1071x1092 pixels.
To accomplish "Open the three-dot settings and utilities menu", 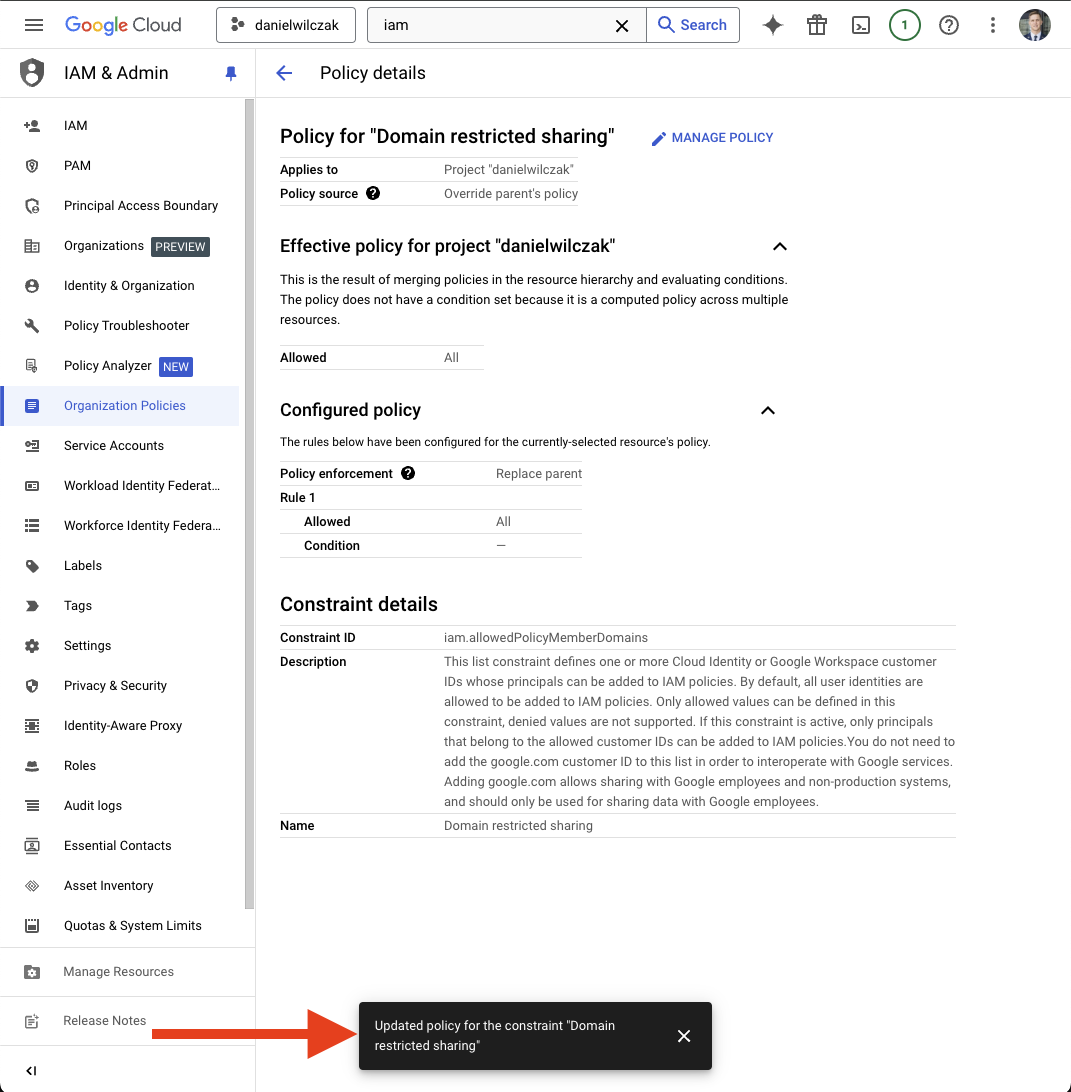I will [992, 25].
